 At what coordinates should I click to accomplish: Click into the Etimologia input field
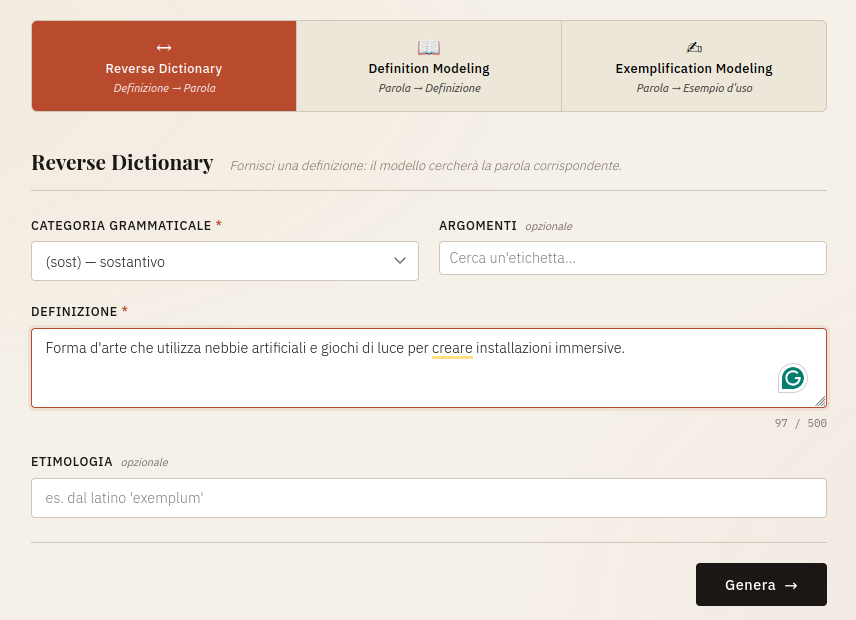point(428,498)
